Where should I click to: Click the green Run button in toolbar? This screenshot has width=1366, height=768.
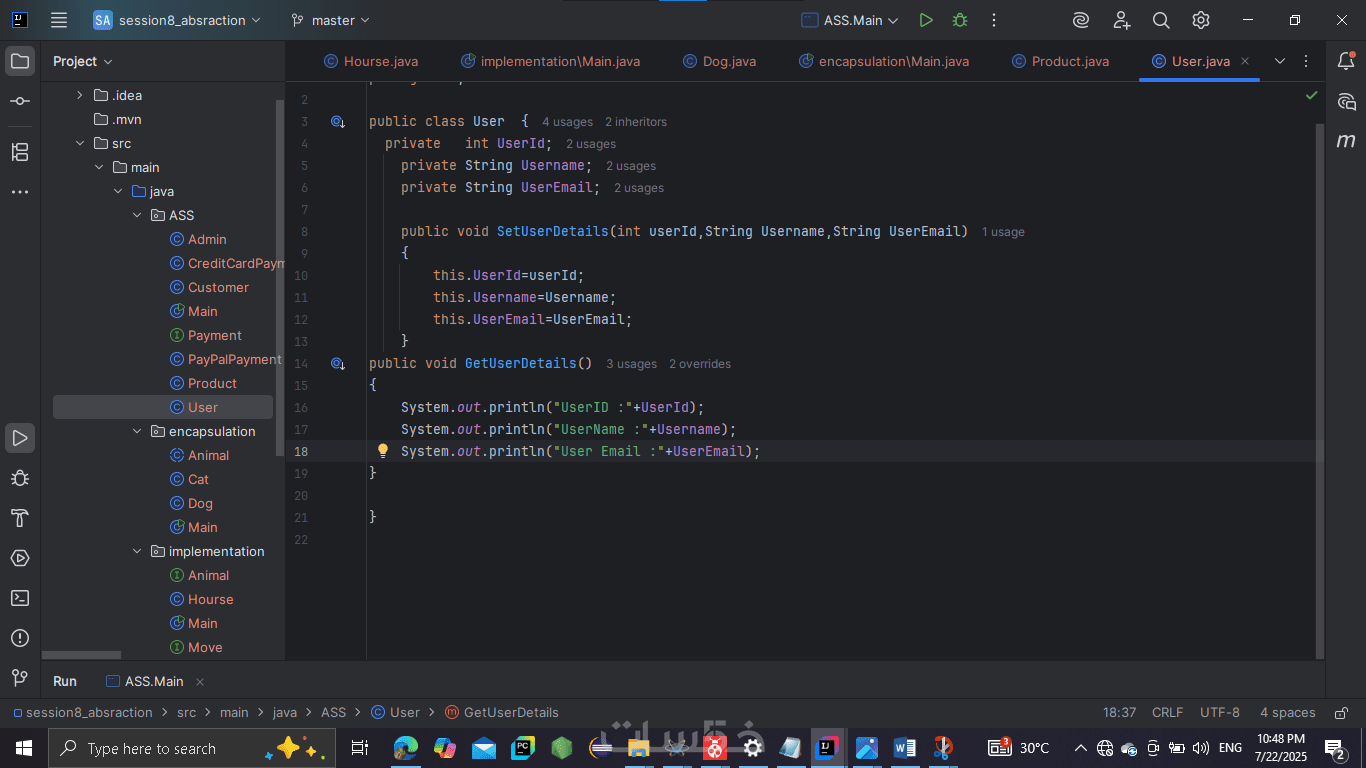[926, 20]
